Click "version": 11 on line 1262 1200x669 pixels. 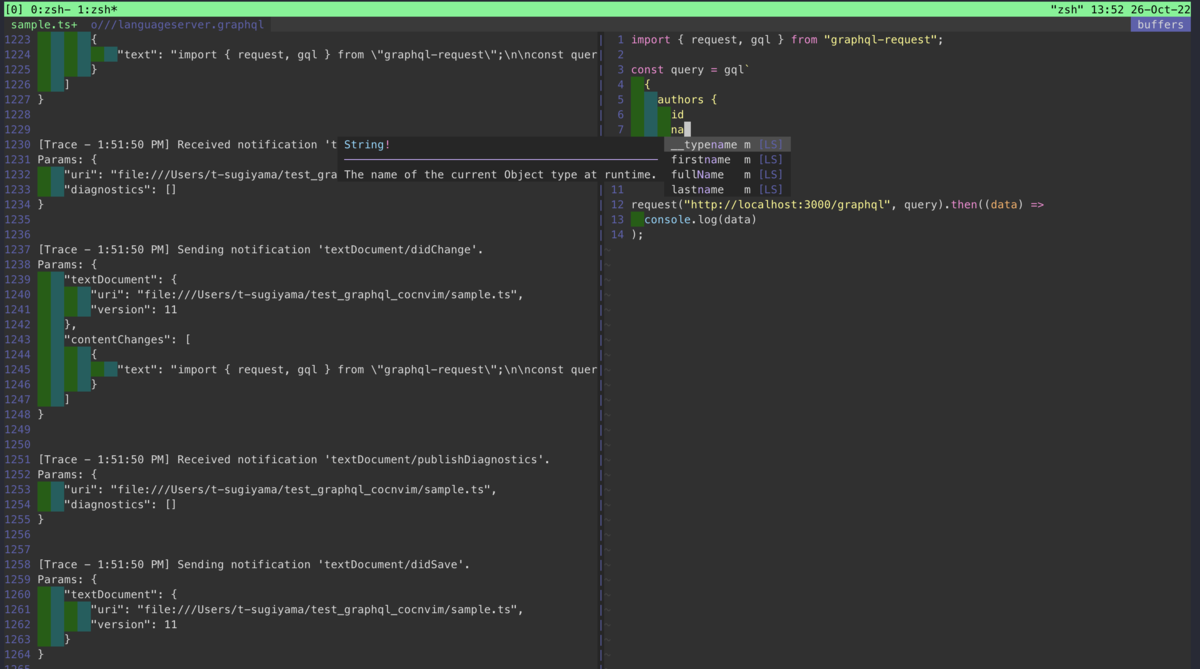[134, 625]
